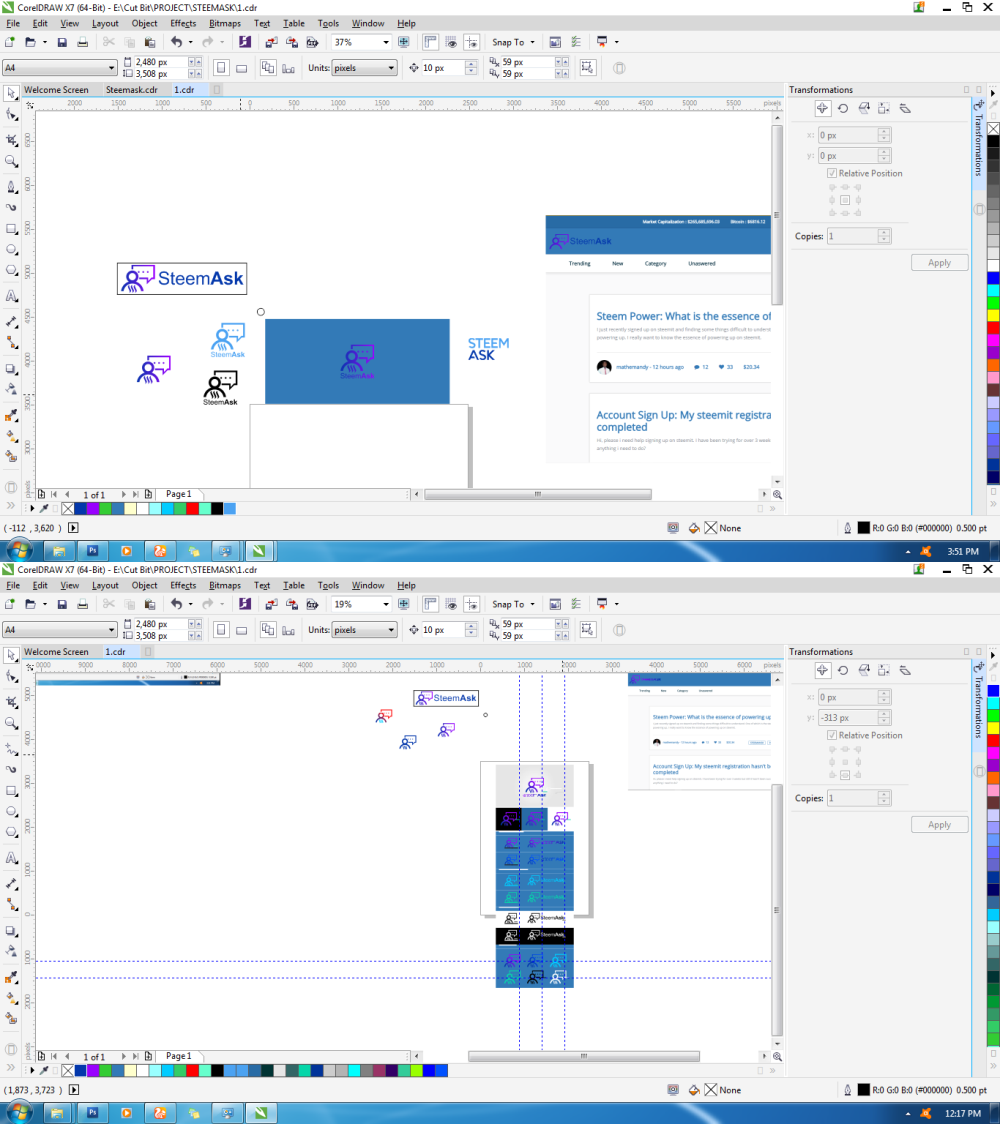Toggle Show rulers in bottom window toolbar
The image size is (1000, 1124).
point(430,604)
